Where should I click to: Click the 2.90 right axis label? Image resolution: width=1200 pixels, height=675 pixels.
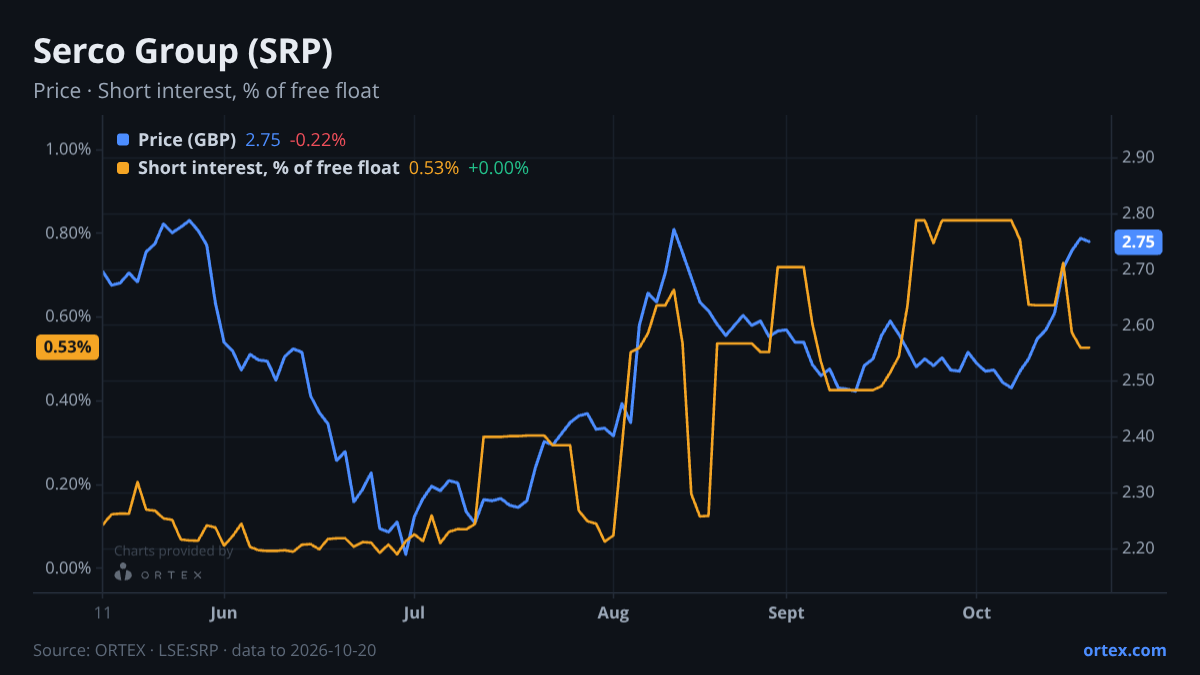pyautogui.click(x=1139, y=158)
